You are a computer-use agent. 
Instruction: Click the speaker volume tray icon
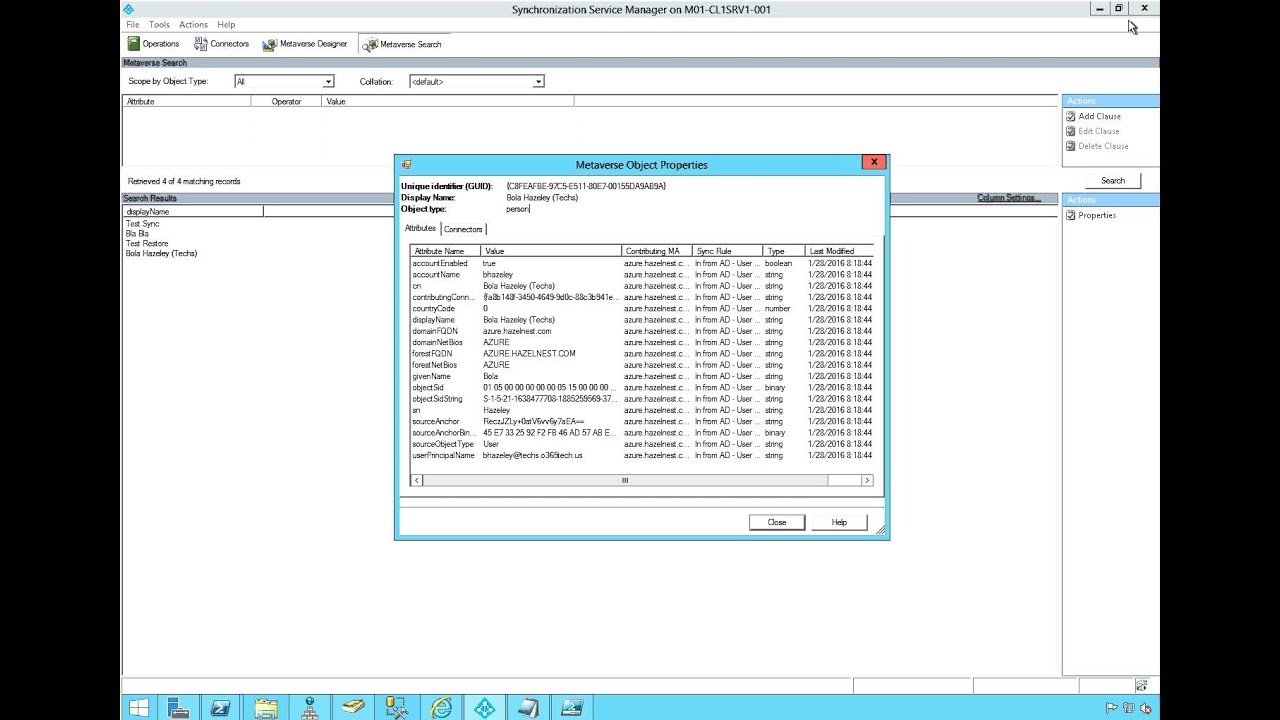(x=1144, y=708)
